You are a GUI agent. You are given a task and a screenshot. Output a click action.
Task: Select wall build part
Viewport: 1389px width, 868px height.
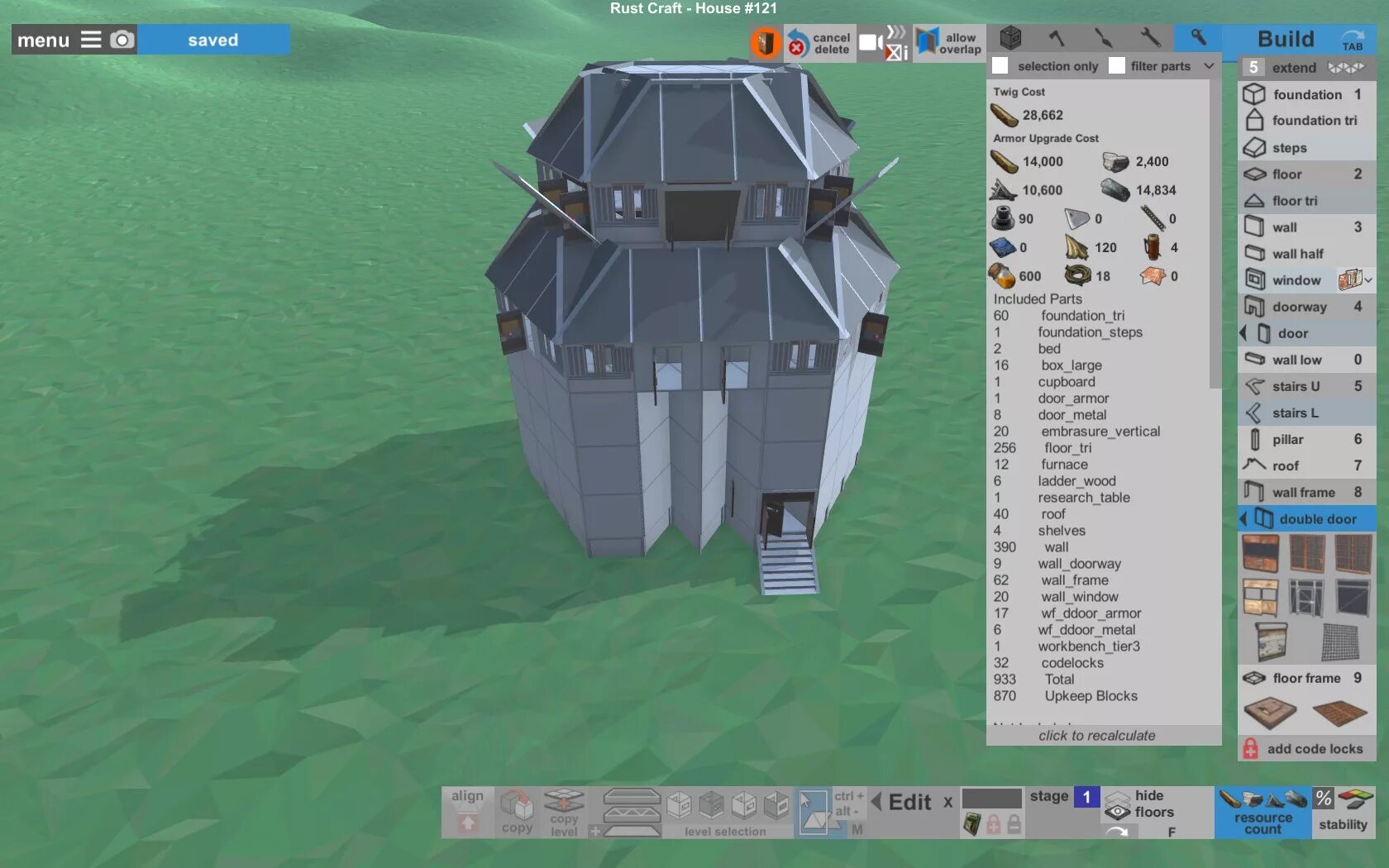(1307, 227)
